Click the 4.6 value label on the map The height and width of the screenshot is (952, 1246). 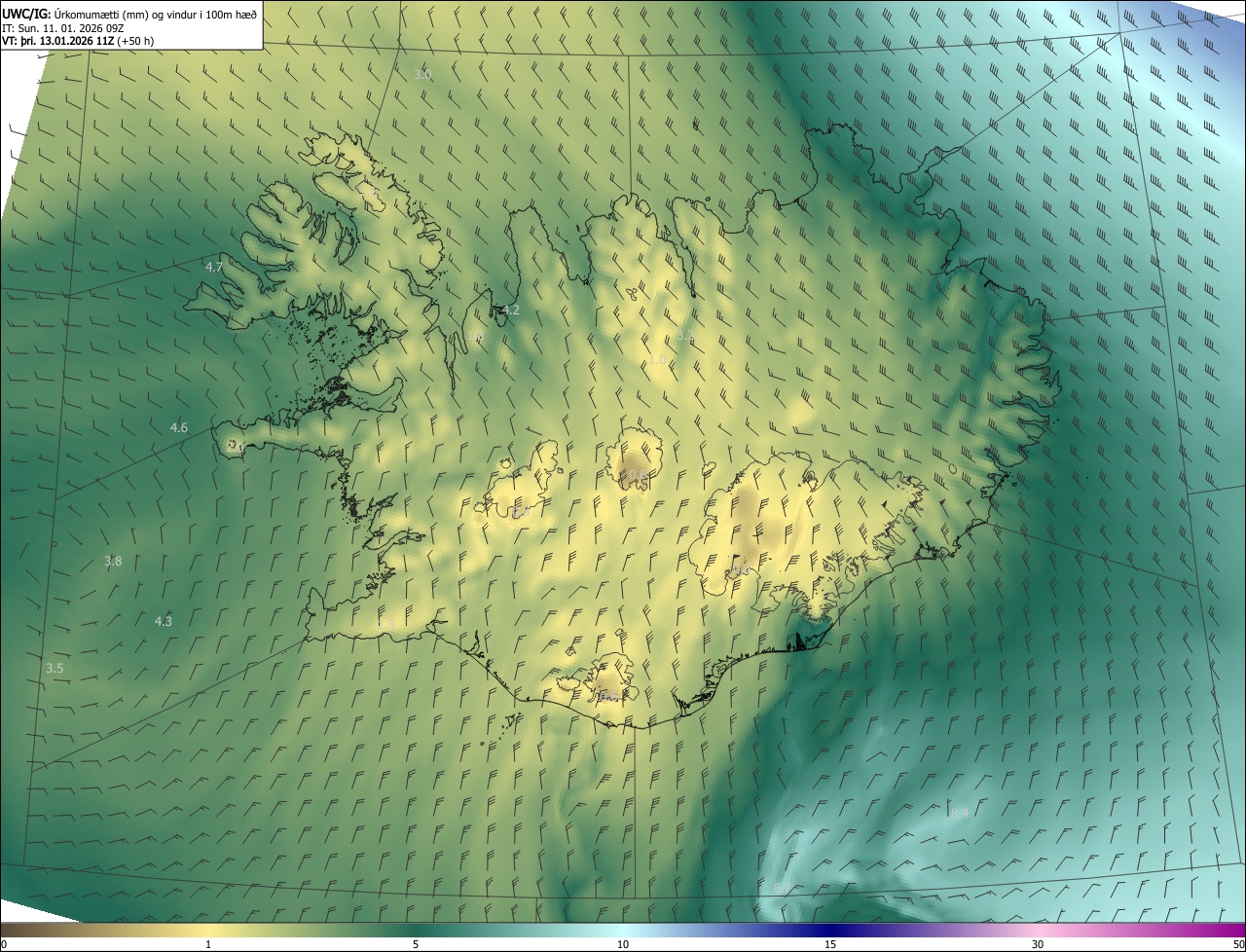179,427
